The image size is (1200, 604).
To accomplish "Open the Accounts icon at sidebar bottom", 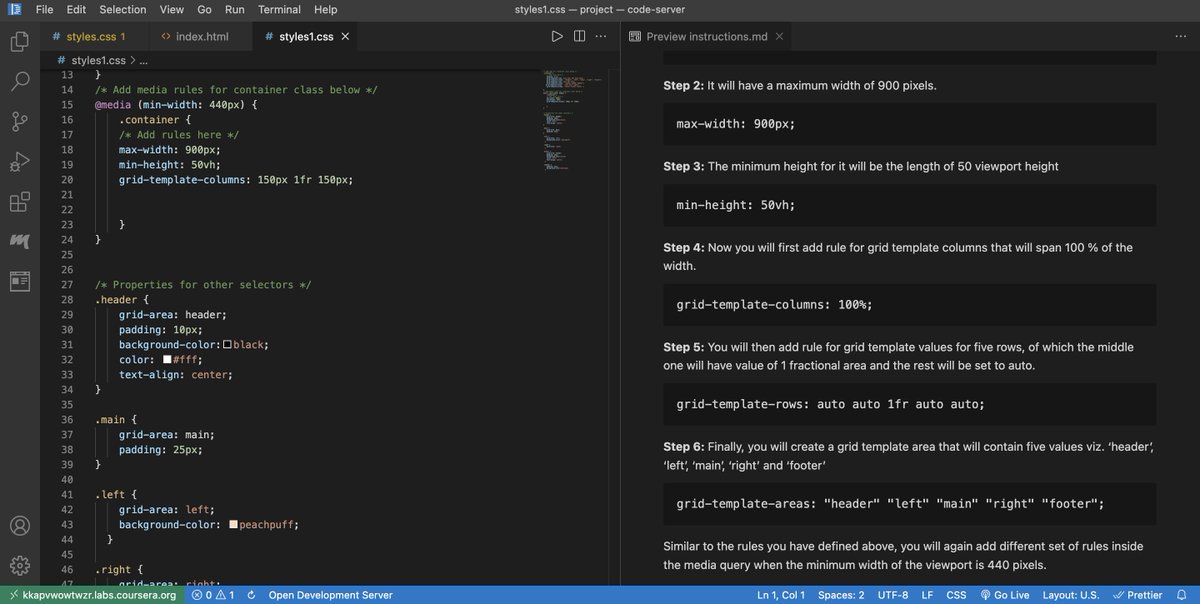I will click(x=20, y=524).
